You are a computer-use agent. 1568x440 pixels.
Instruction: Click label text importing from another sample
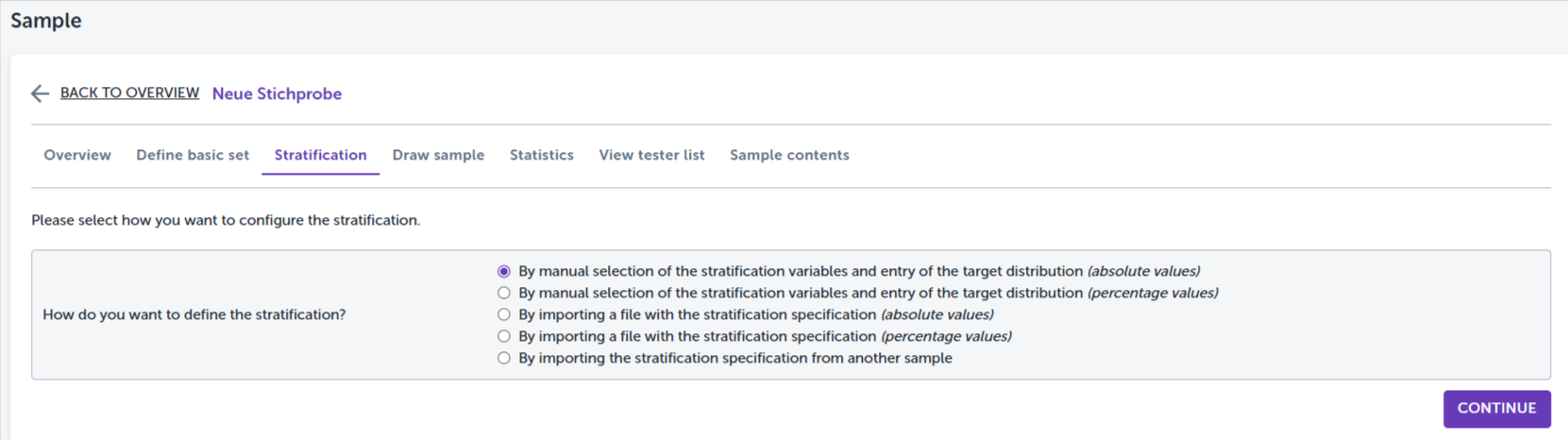(x=734, y=359)
